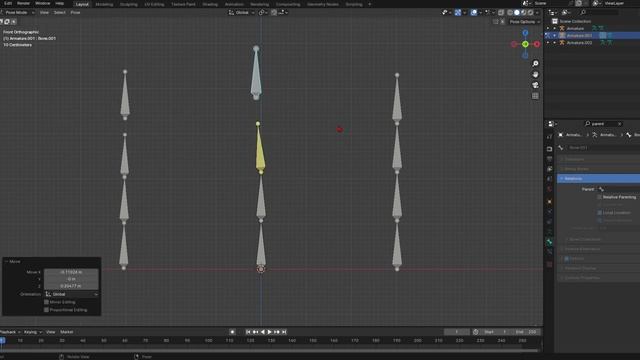Click outliner display mode icon
This screenshot has height=360, width=640.
point(565,13)
